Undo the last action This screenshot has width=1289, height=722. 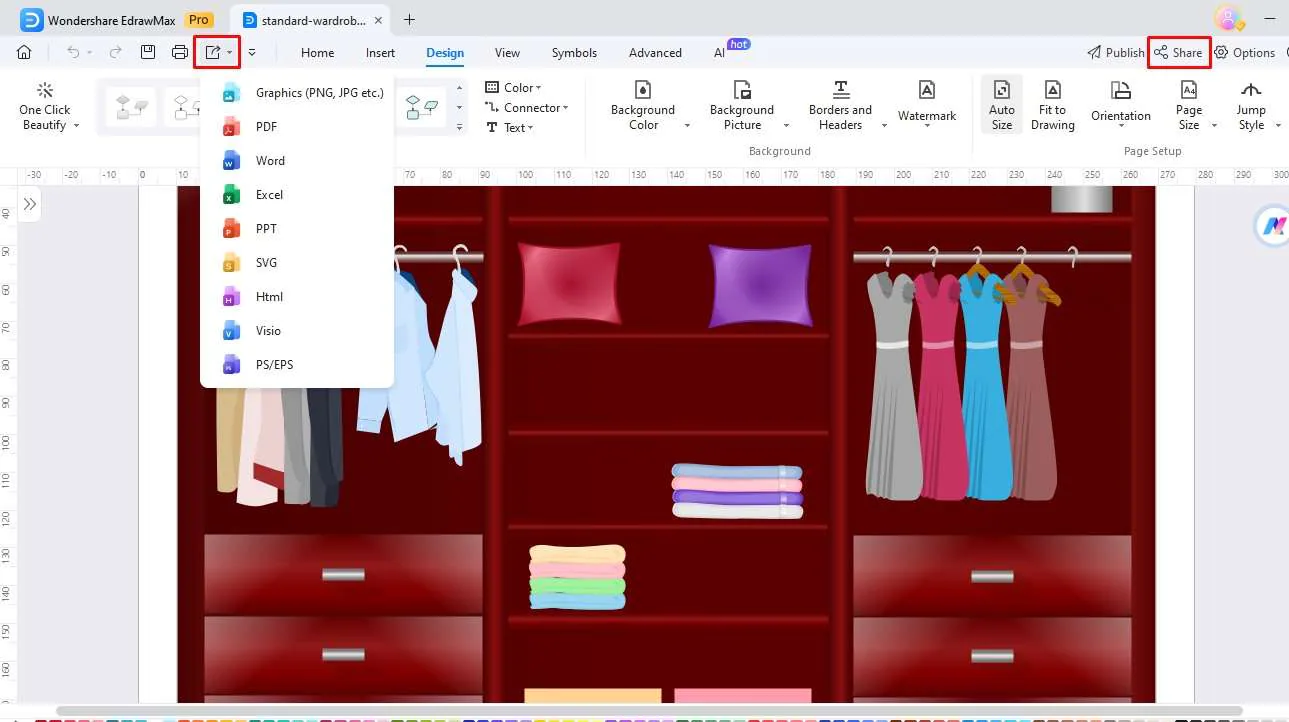73,52
